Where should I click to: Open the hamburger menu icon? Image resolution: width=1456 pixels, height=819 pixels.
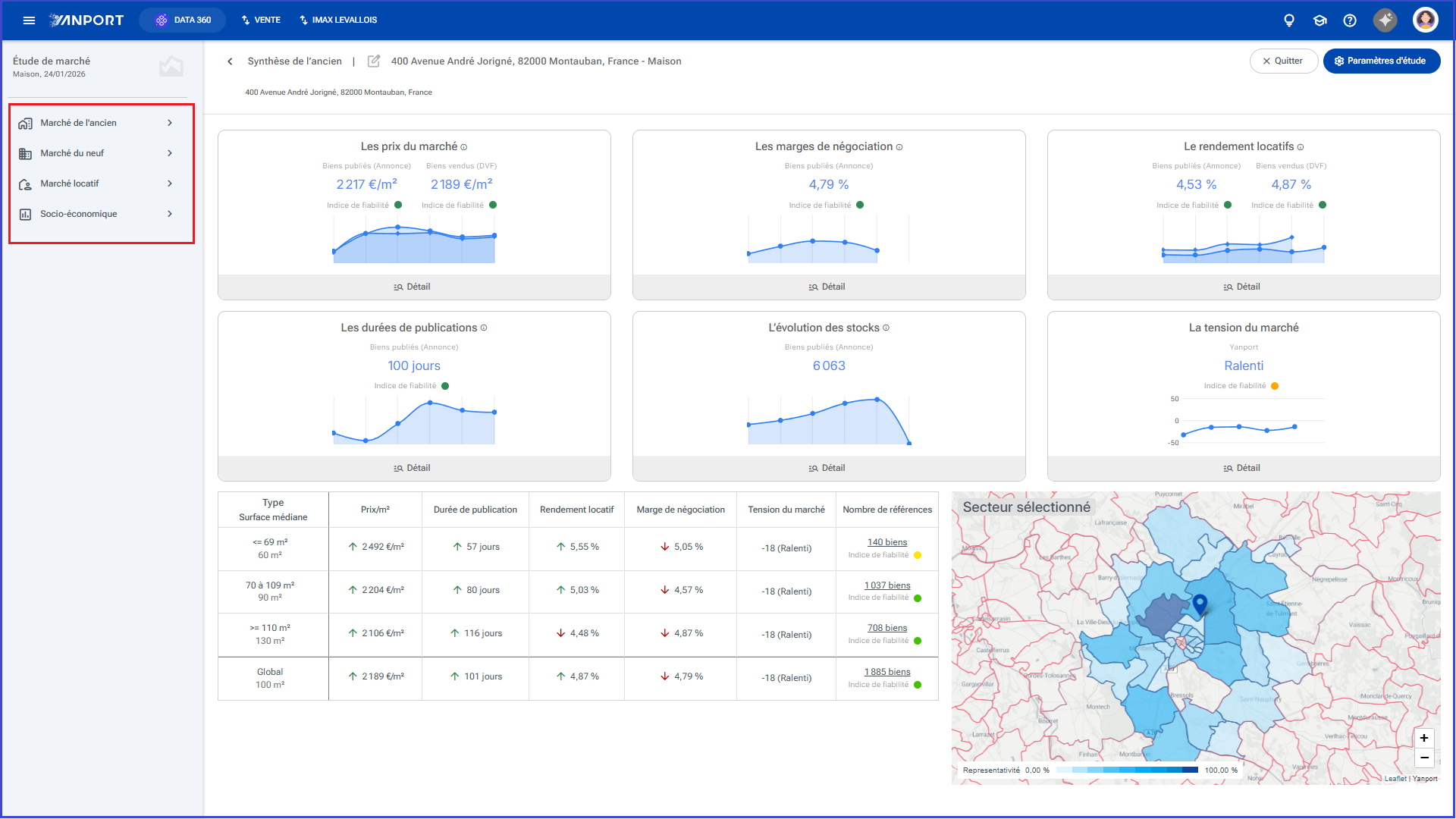[29, 20]
